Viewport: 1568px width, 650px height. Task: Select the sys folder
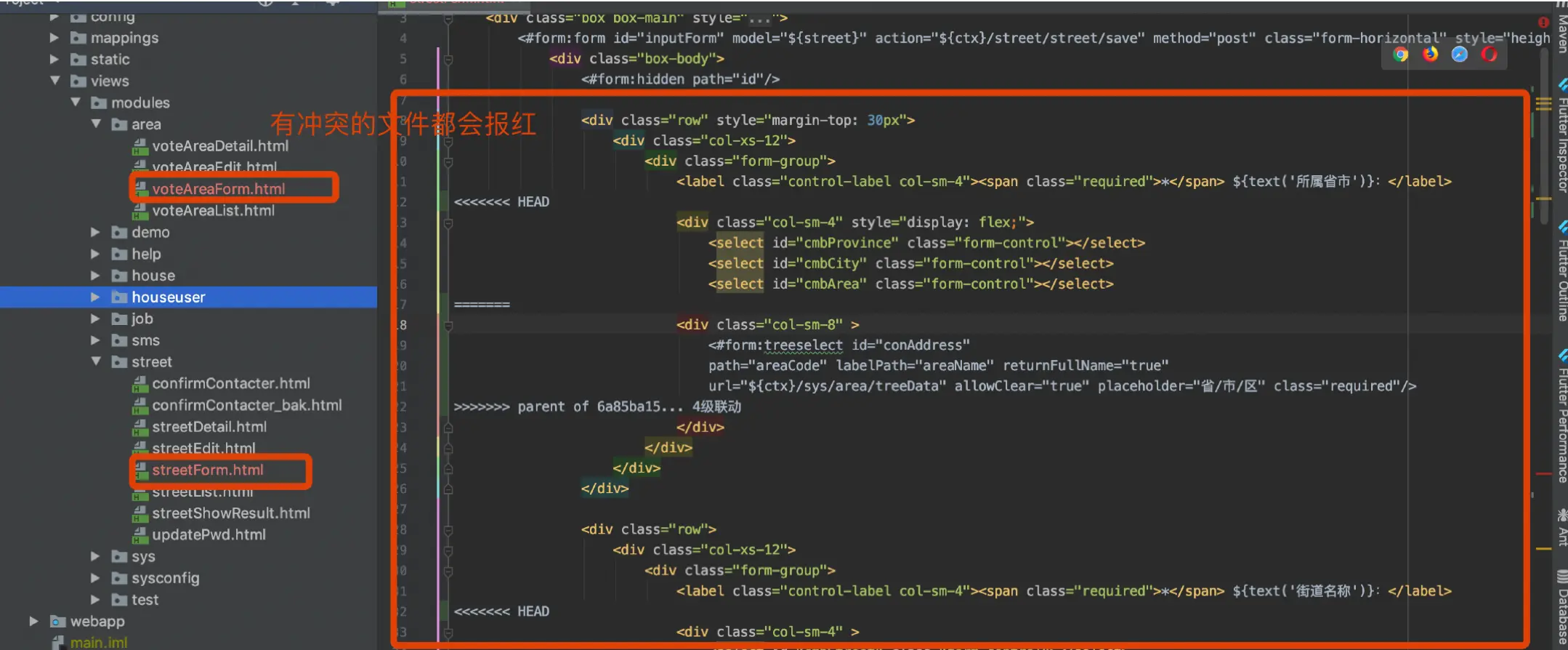tap(143, 557)
